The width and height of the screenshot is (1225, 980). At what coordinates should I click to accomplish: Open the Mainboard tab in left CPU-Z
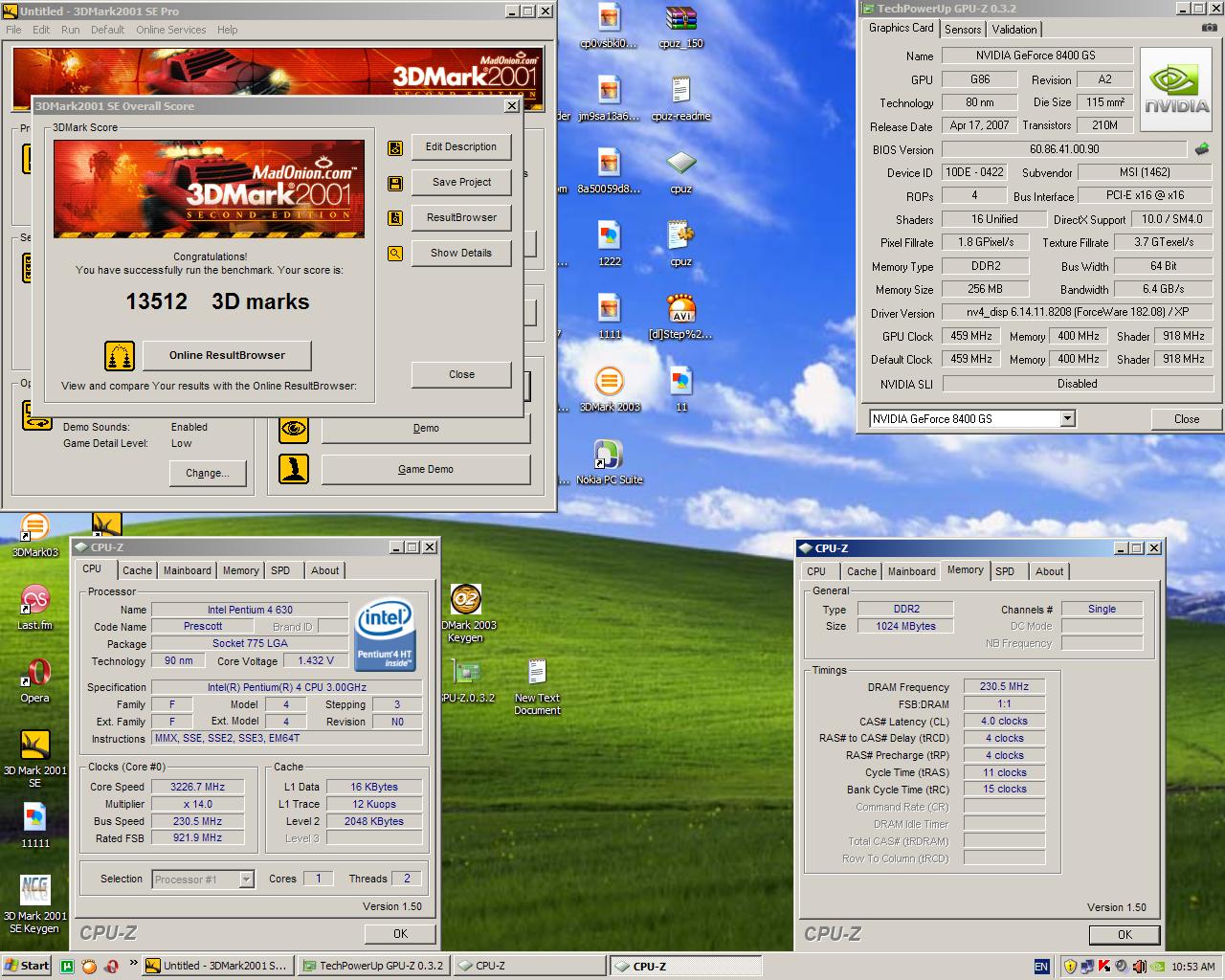[187, 570]
